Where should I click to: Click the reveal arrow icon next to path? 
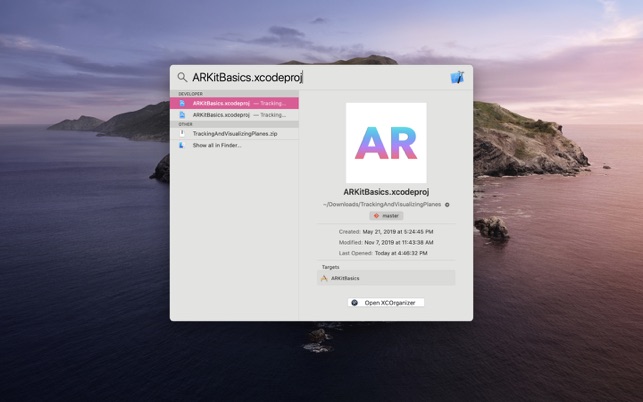447,205
